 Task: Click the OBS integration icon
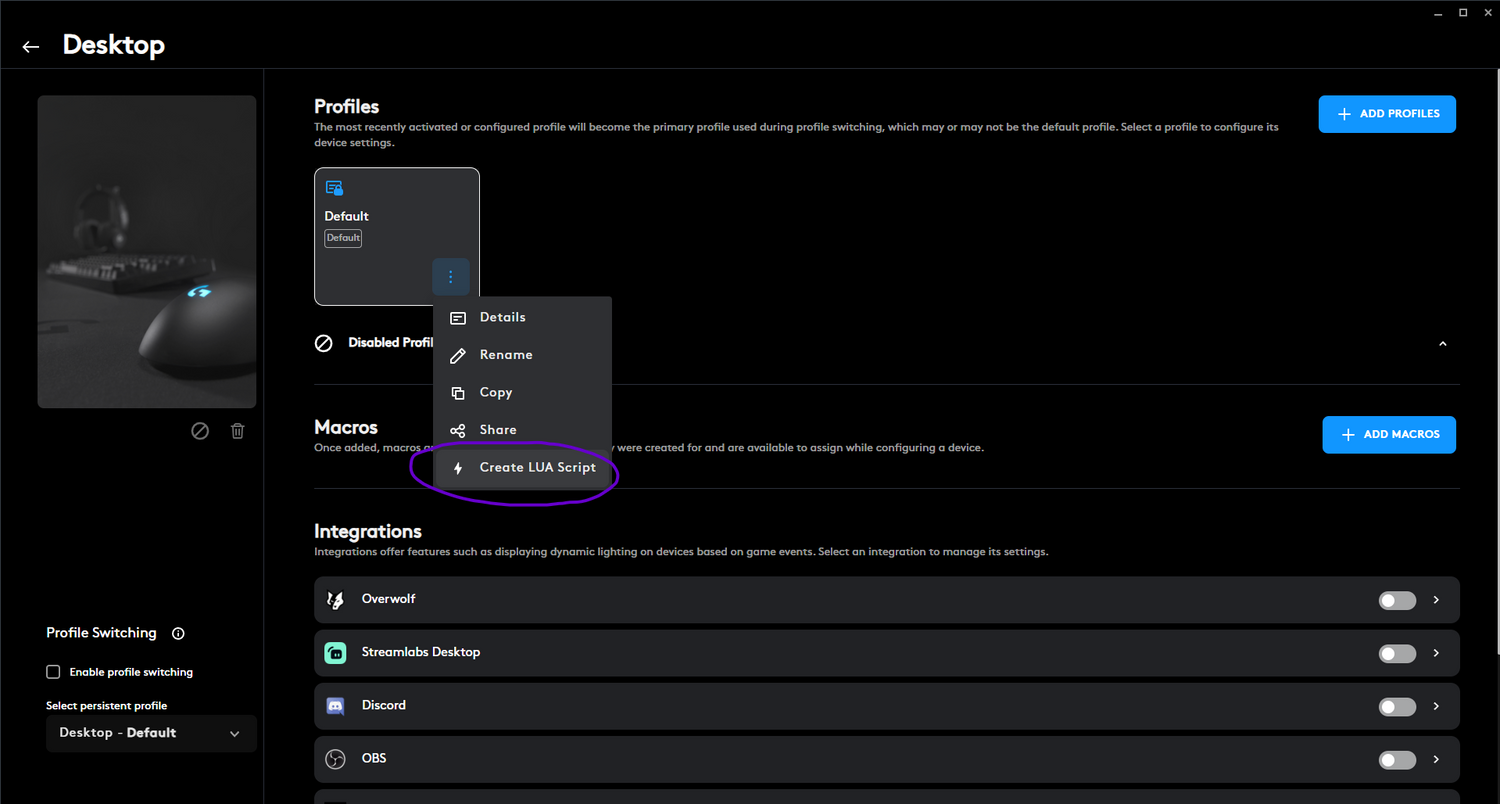tap(336, 759)
